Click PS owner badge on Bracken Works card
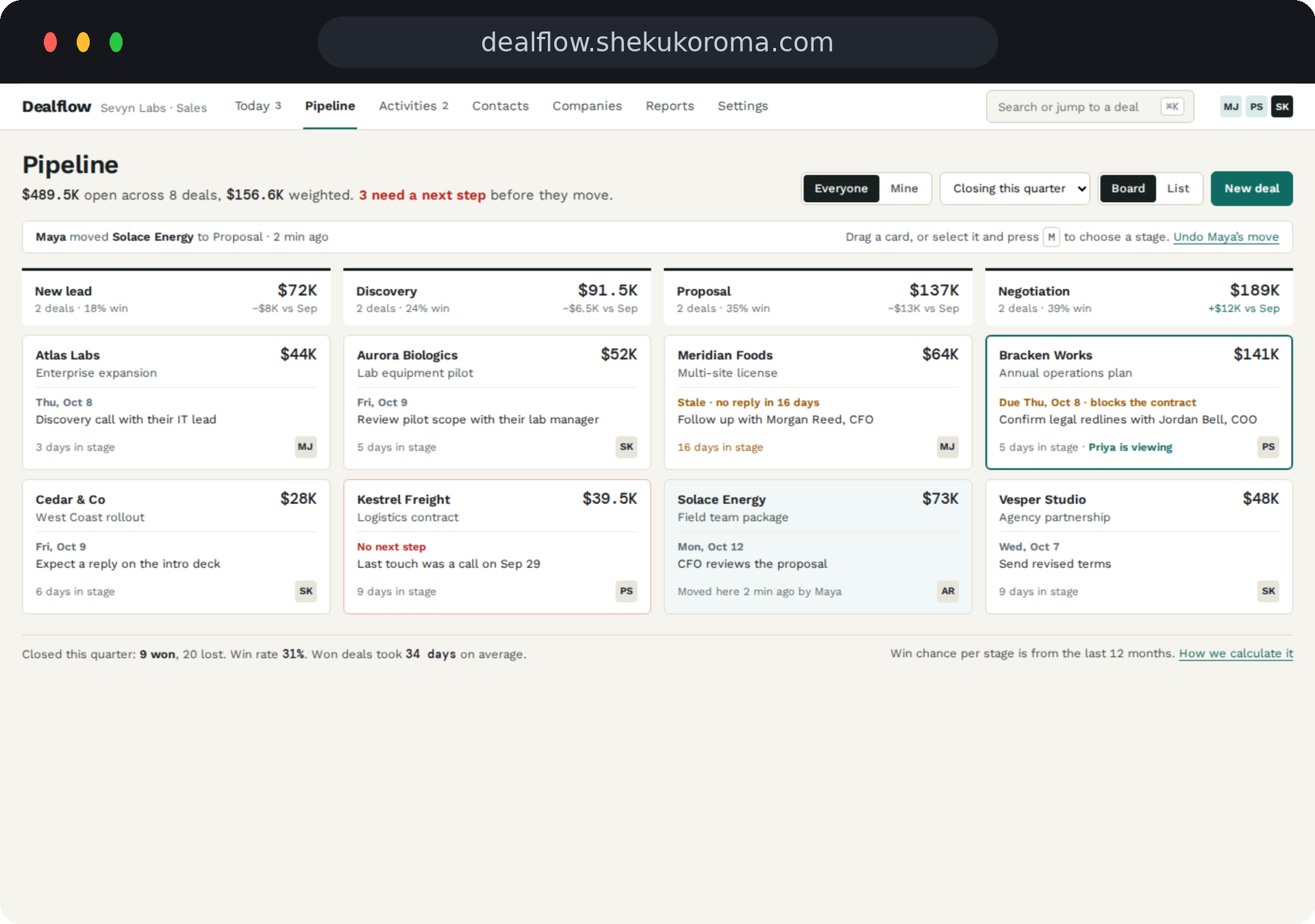Image resolution: width=1315 pixels, height=924 pixels. point(1268,447)
